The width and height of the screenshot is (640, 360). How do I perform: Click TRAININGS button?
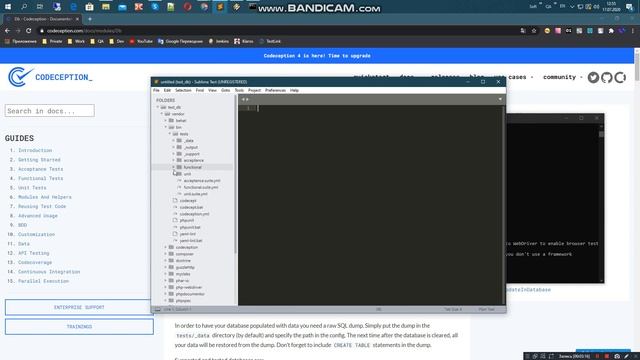(x=79, y=327)
